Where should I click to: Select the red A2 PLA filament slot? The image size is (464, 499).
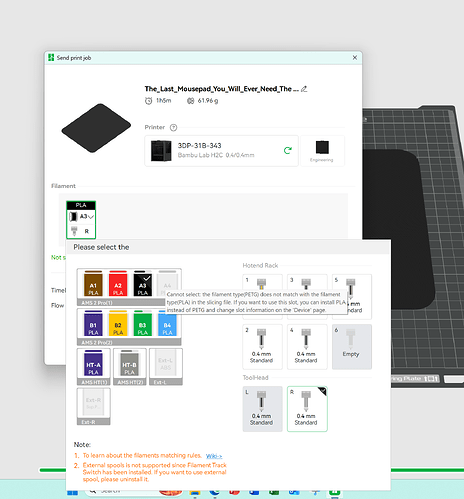click(118, 284)
